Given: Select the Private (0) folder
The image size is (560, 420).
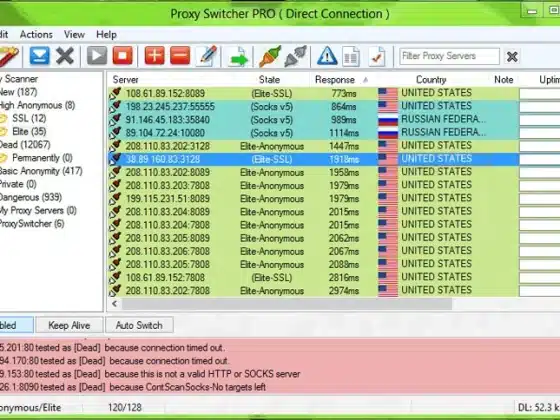Looking at the screenshot, I should coord(18,184).
